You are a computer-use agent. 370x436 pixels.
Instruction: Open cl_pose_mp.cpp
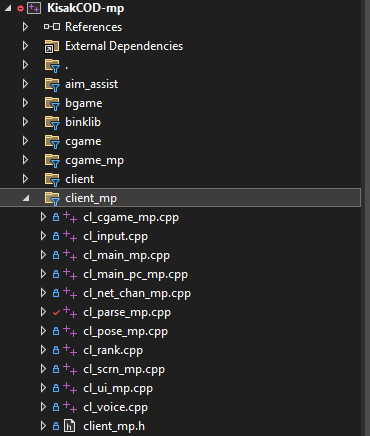pos(125,332)
